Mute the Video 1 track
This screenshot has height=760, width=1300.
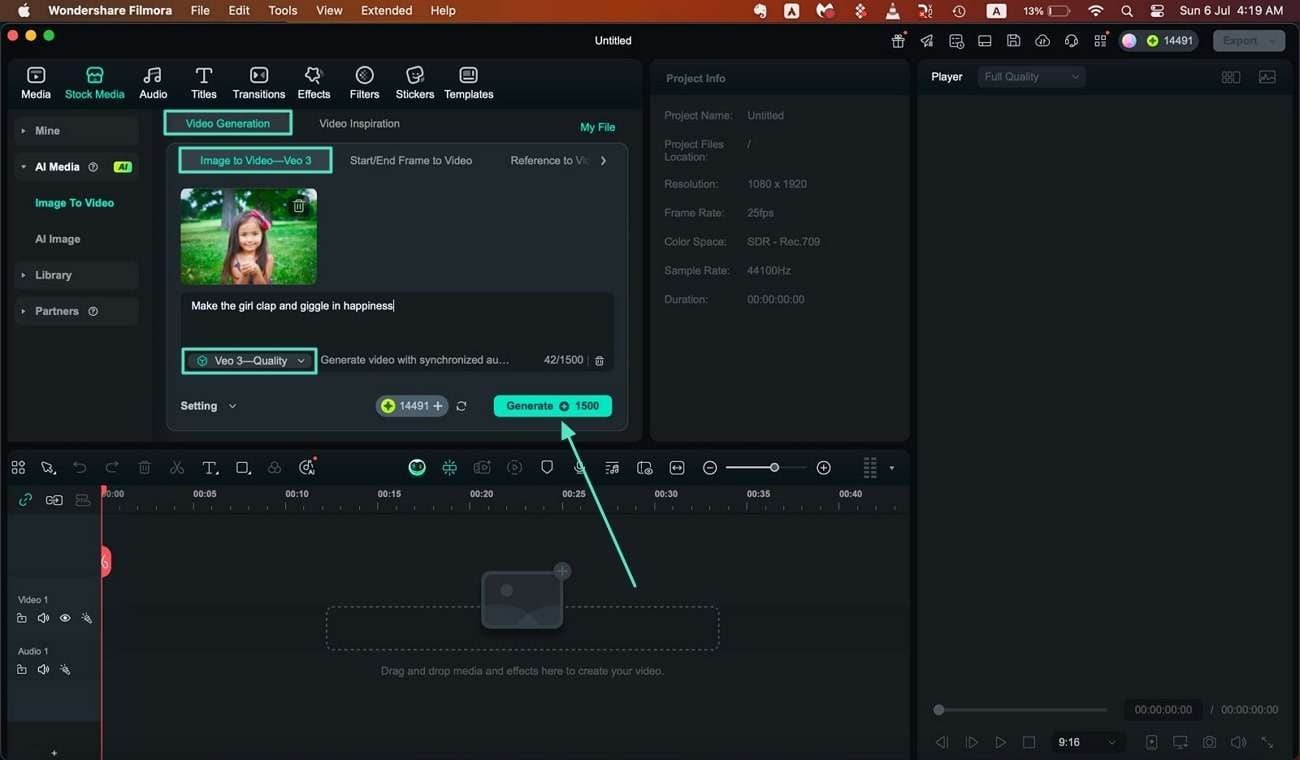[x=43, y=618]
